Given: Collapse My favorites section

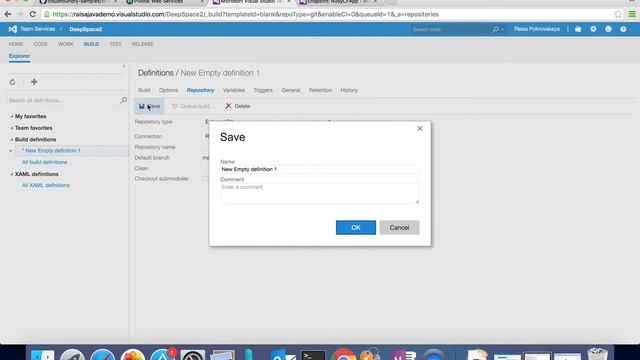Looking at the screenshot, I should coord(11,116).
